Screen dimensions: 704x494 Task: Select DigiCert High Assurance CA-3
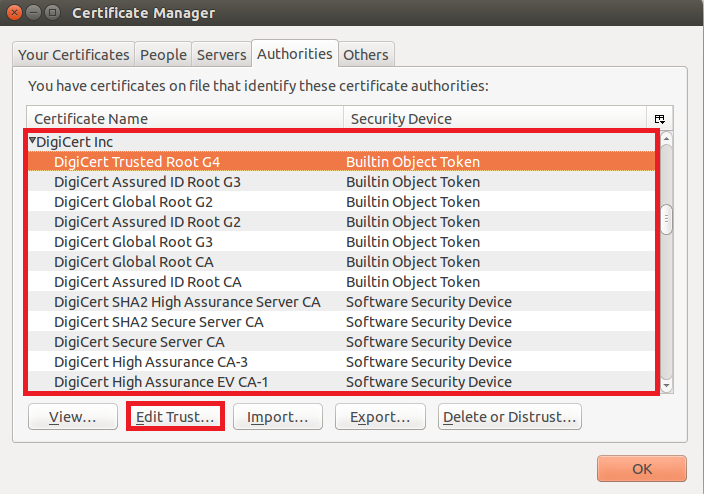click(341, 362)
